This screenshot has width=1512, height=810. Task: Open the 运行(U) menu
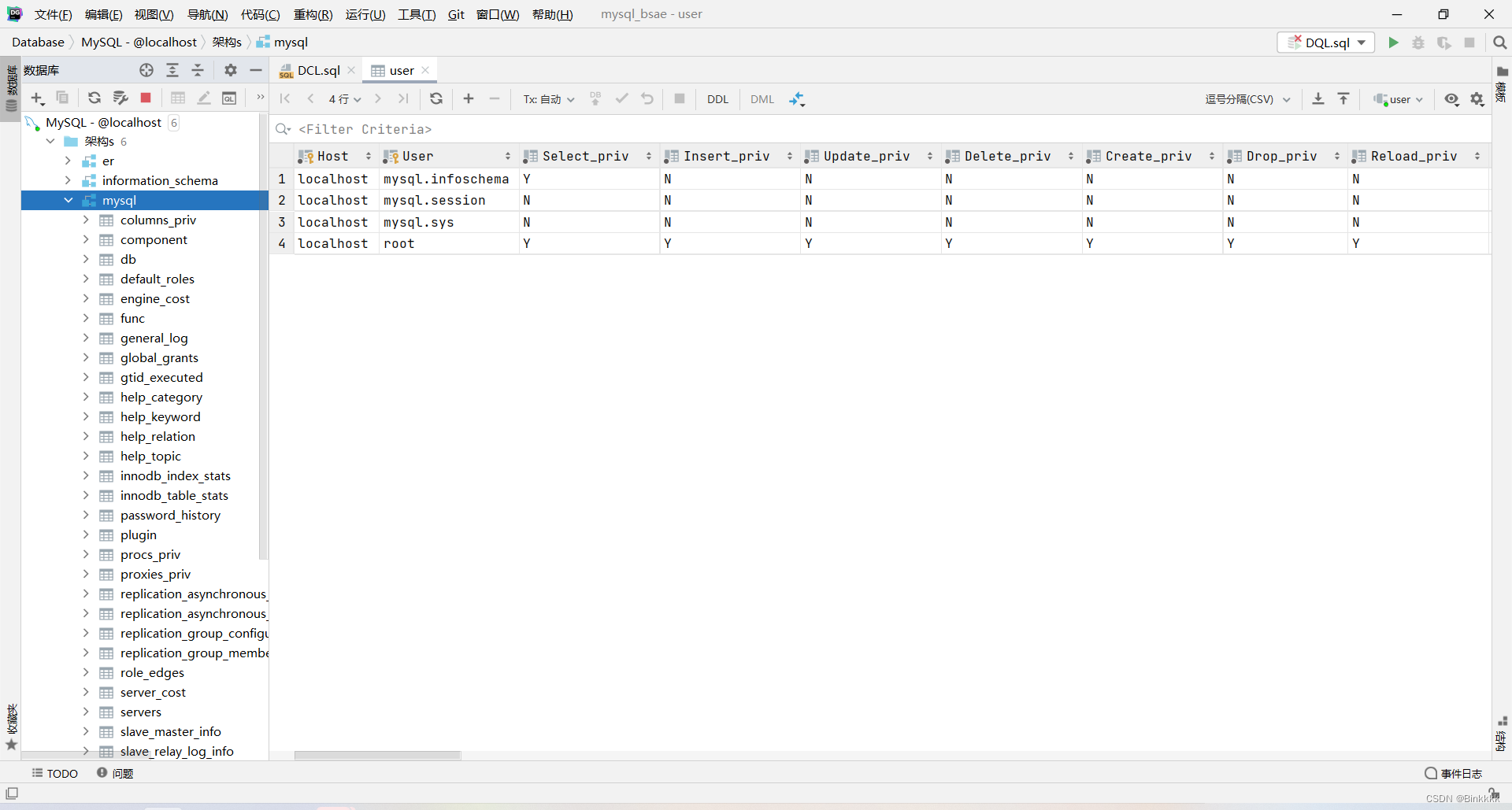[365, 14]
